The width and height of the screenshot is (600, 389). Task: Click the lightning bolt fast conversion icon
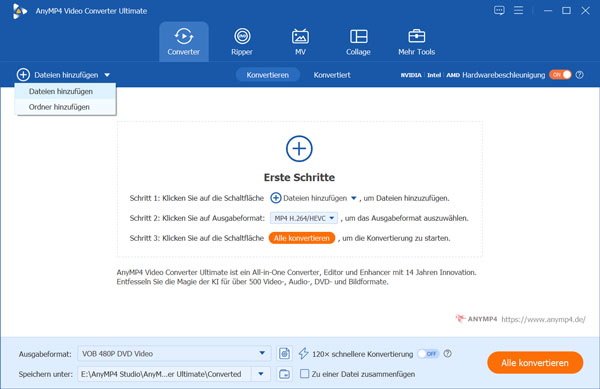[x=303, y=354]
